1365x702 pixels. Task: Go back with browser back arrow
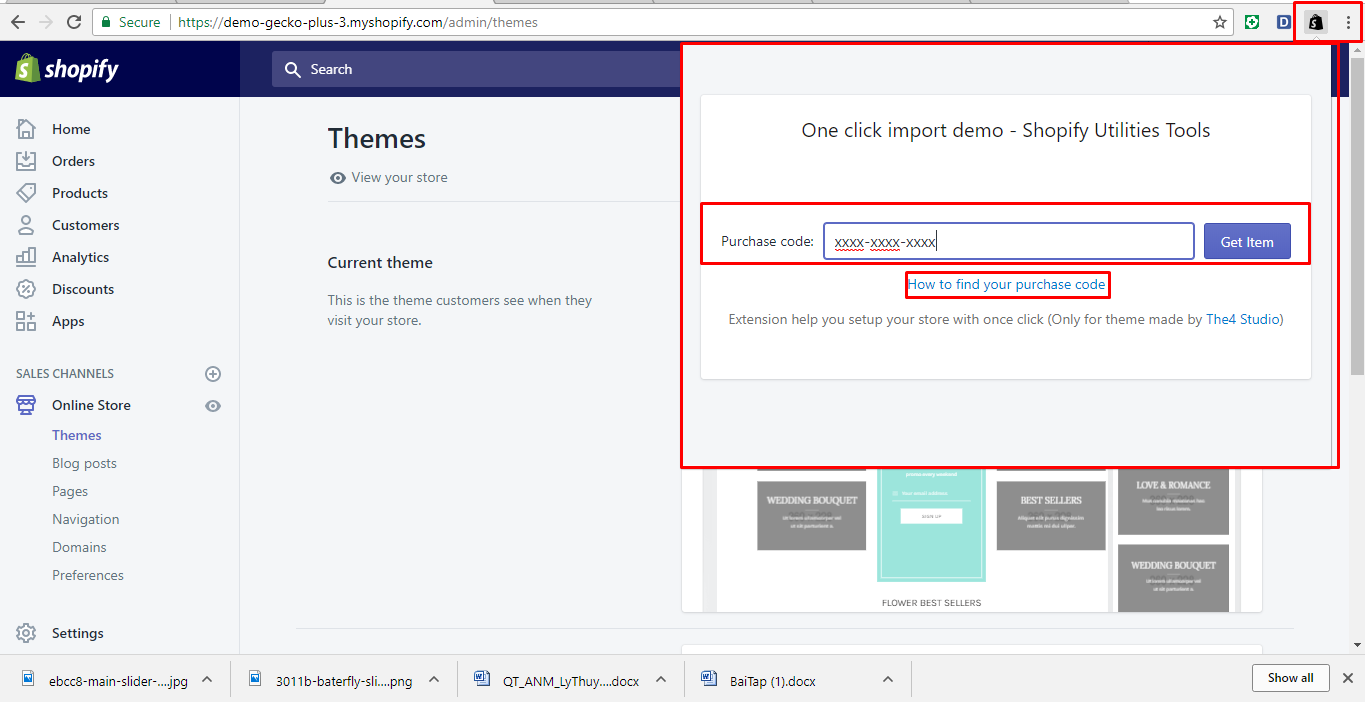[18, 22]
